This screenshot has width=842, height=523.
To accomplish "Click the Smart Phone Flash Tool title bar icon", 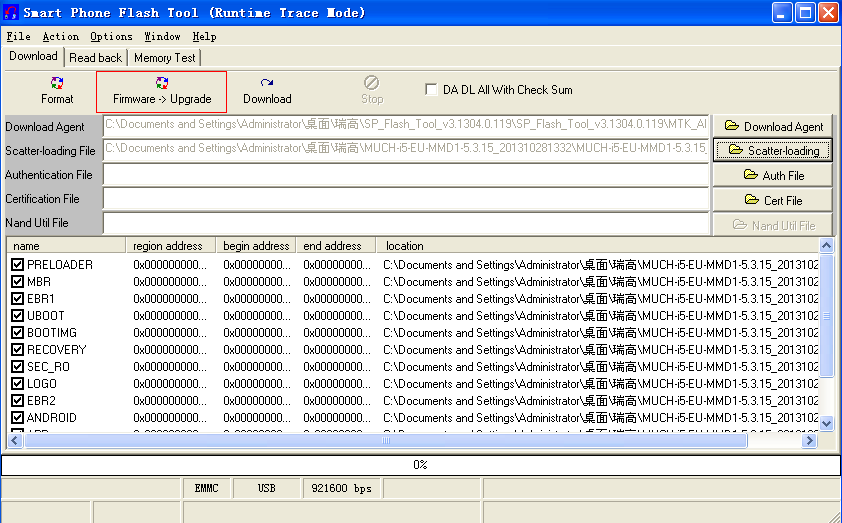I will click(10, 12).
